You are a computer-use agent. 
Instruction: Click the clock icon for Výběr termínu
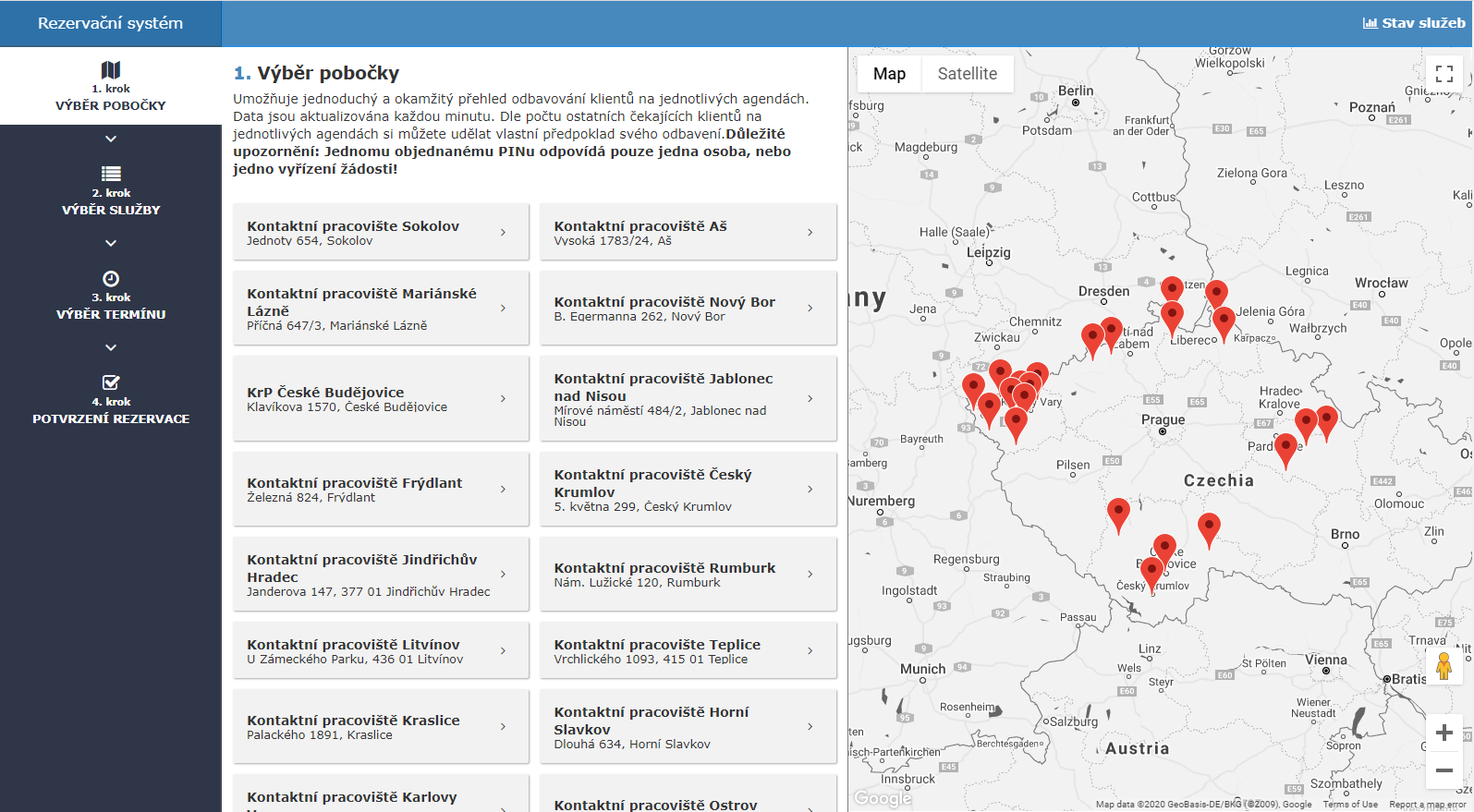tap(111, 278)
